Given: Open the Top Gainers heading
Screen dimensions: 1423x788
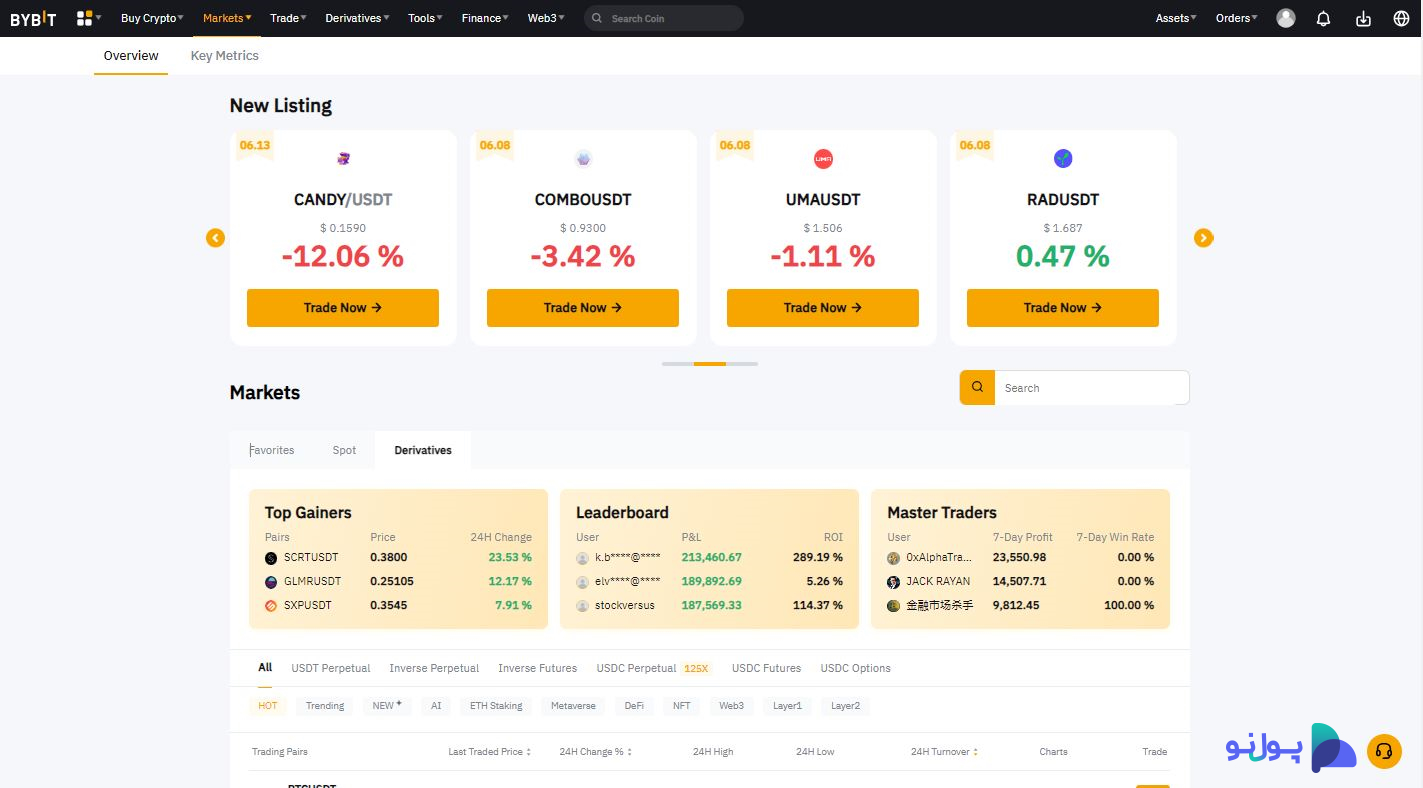Looking at the screenshot, I should (x=308, y=512).
